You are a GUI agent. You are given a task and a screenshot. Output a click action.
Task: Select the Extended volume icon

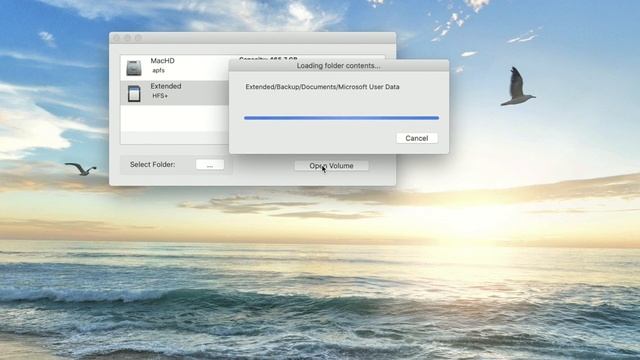134,93
